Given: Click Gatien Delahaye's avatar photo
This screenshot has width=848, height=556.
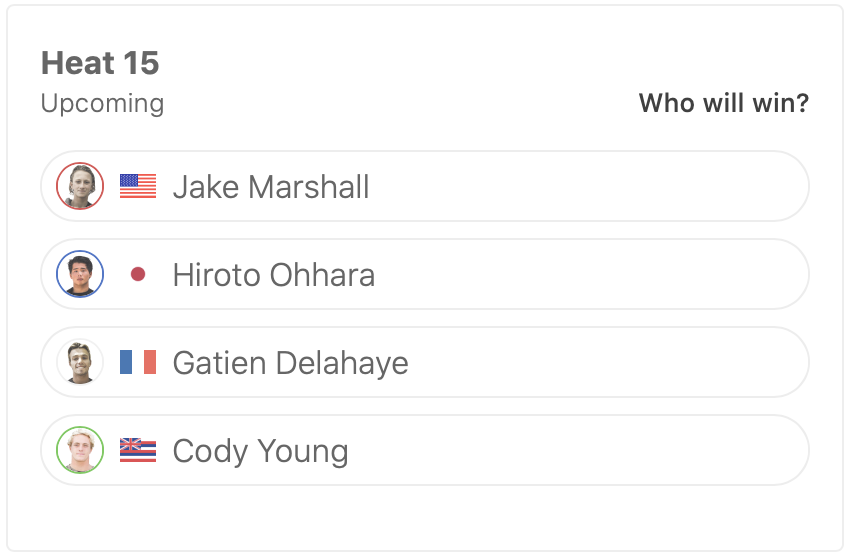Looking at the screenshot, I should click(x=80, y=362).
